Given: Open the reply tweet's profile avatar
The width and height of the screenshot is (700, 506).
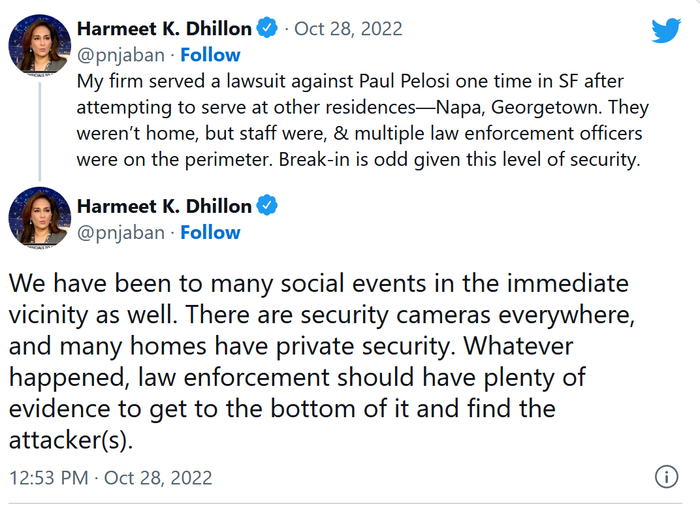Looking at the screenshot, I should pyautogui.click(x=39, y=218).
